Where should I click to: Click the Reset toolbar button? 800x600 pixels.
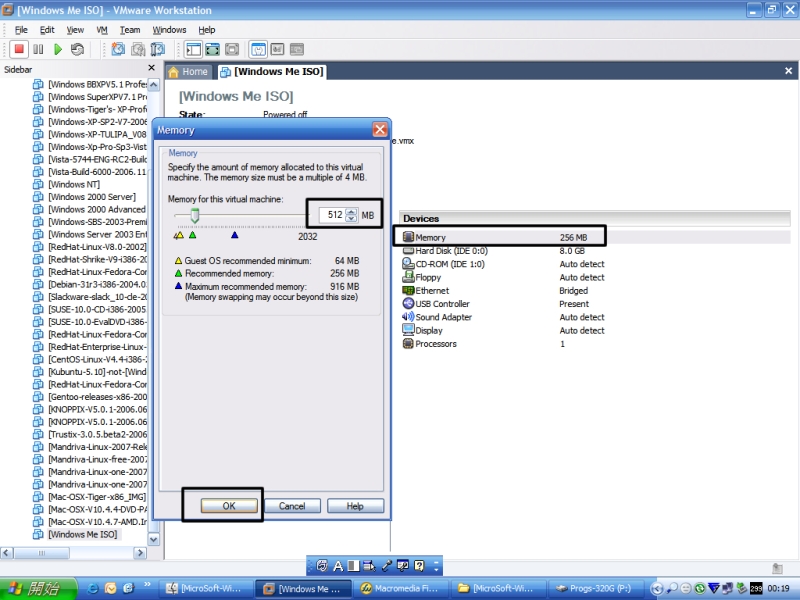pos(77,49)
